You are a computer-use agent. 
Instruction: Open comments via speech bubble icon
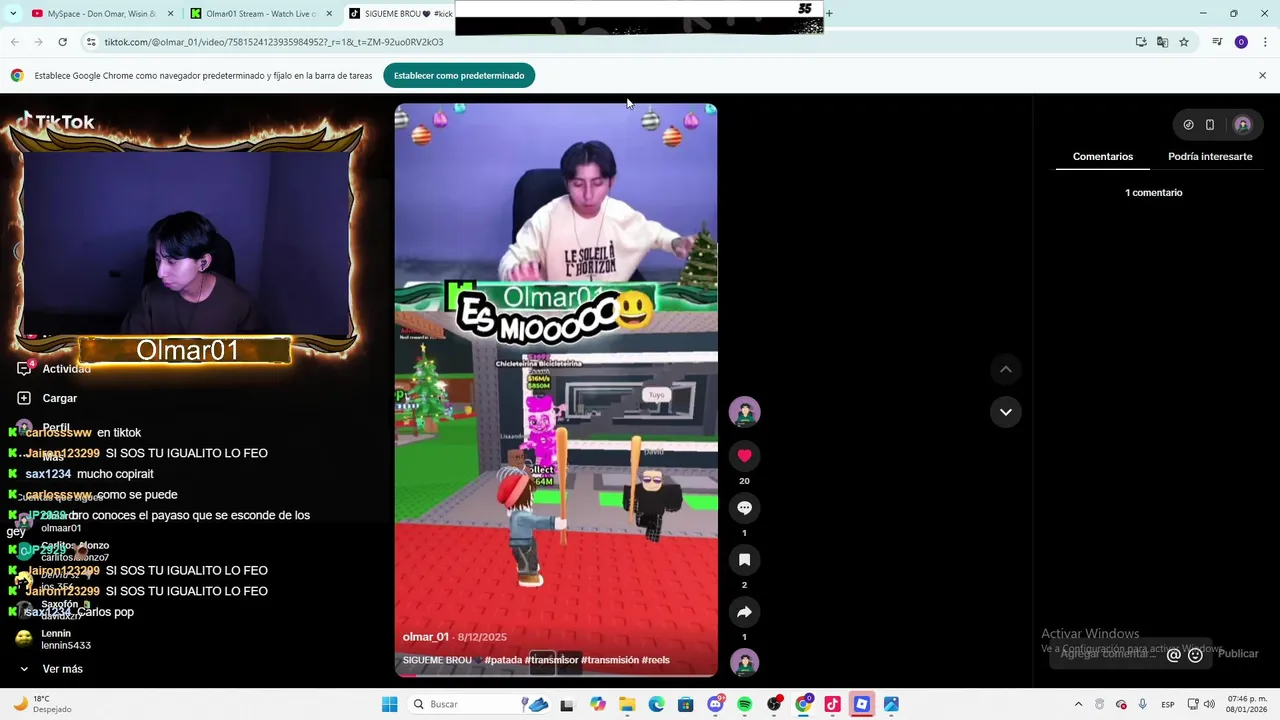pyautogui.click(x=744, y=508)
